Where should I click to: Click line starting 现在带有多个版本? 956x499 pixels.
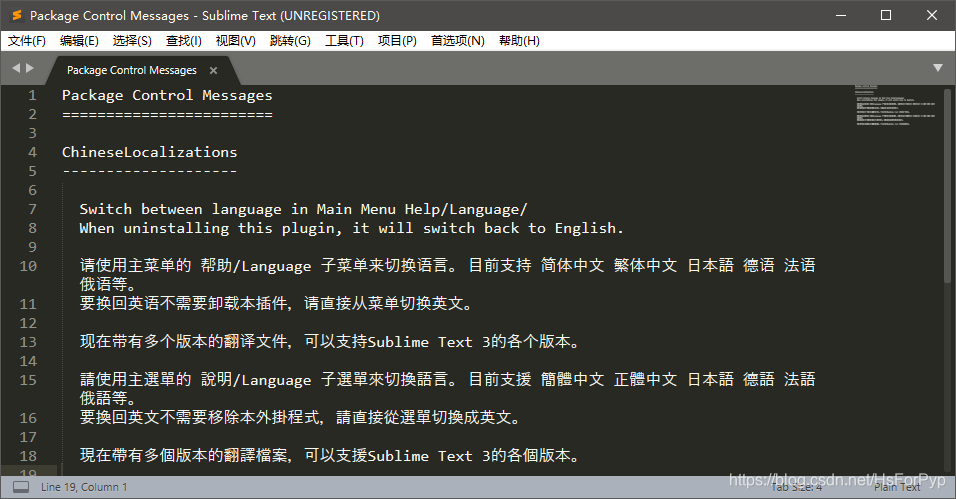(x=330, y=342)
